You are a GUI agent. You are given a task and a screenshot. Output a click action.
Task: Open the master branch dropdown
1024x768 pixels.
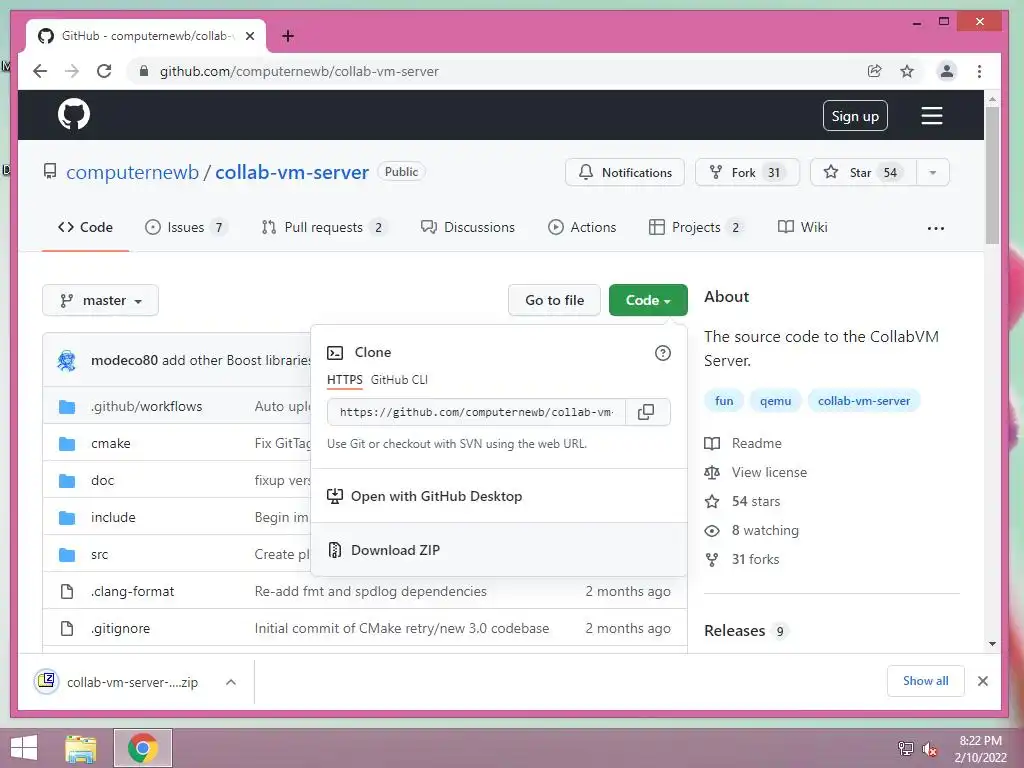(x=101, y=300)
